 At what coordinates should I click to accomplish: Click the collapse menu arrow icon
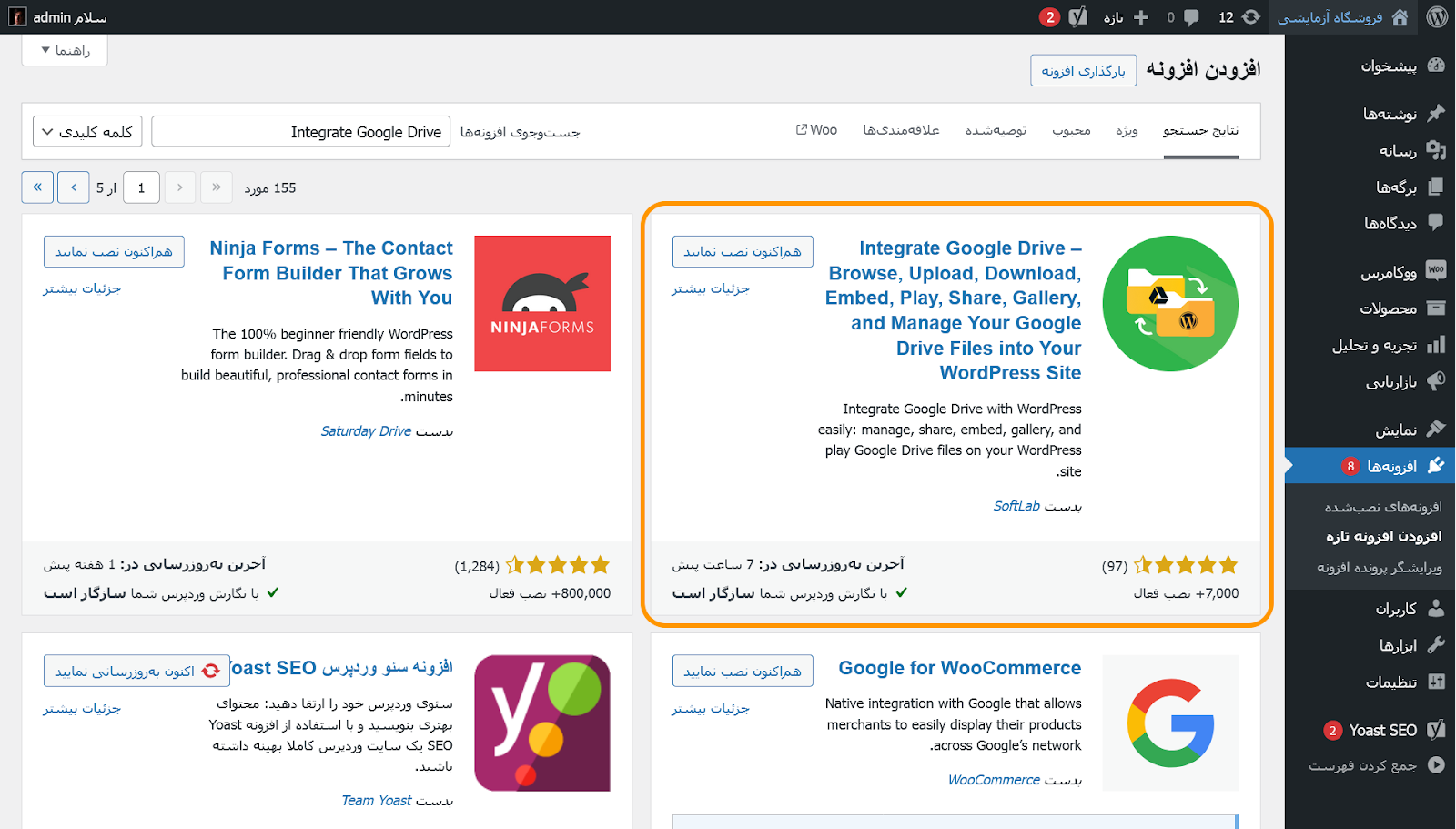coord(1436,765)
